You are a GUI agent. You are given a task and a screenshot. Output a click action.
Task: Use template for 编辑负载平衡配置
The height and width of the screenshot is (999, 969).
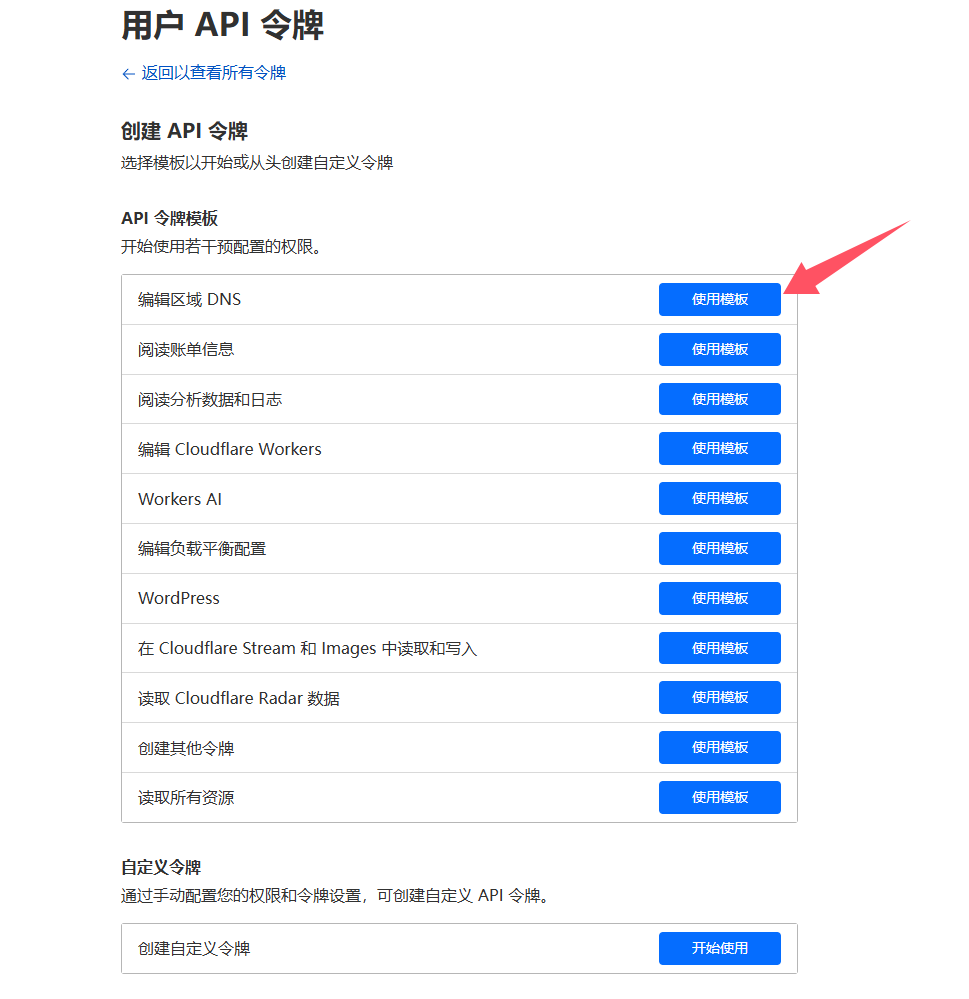(x=719, y=548)
